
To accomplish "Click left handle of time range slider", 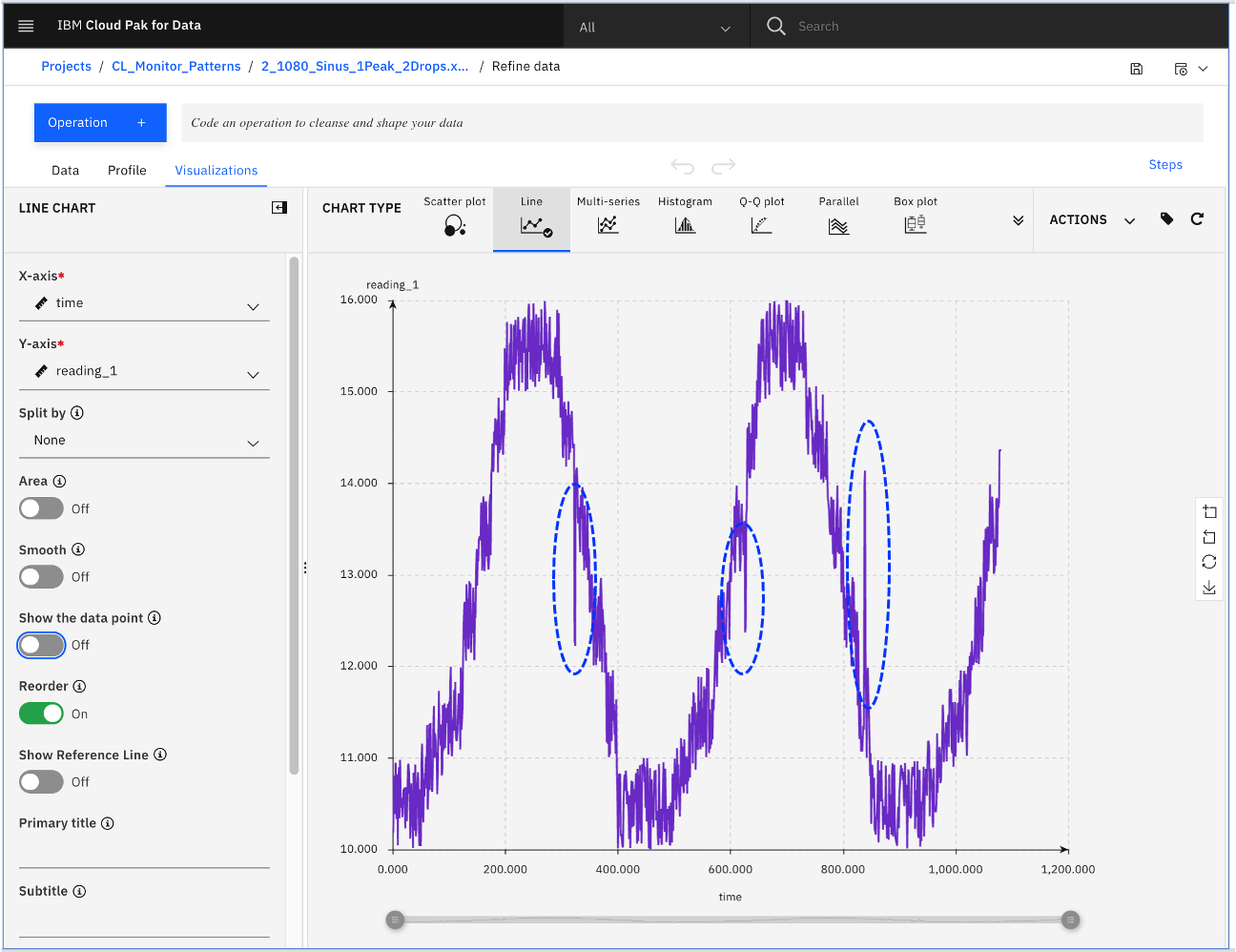I will pyautogui.click(x=396, y=920).
